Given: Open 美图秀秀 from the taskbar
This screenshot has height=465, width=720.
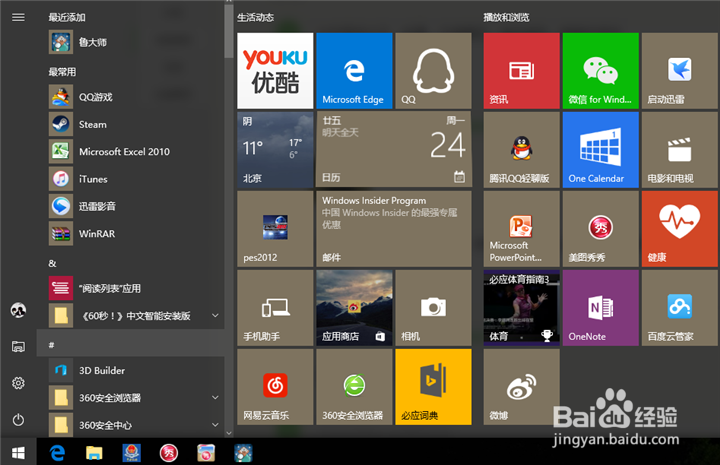Looking at the screenshot, I should (169, 453).
